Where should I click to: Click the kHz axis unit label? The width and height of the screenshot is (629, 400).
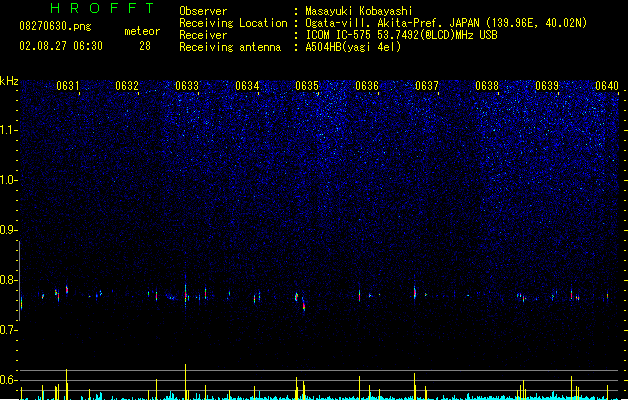pyautogui.click(x=9, y=81)
